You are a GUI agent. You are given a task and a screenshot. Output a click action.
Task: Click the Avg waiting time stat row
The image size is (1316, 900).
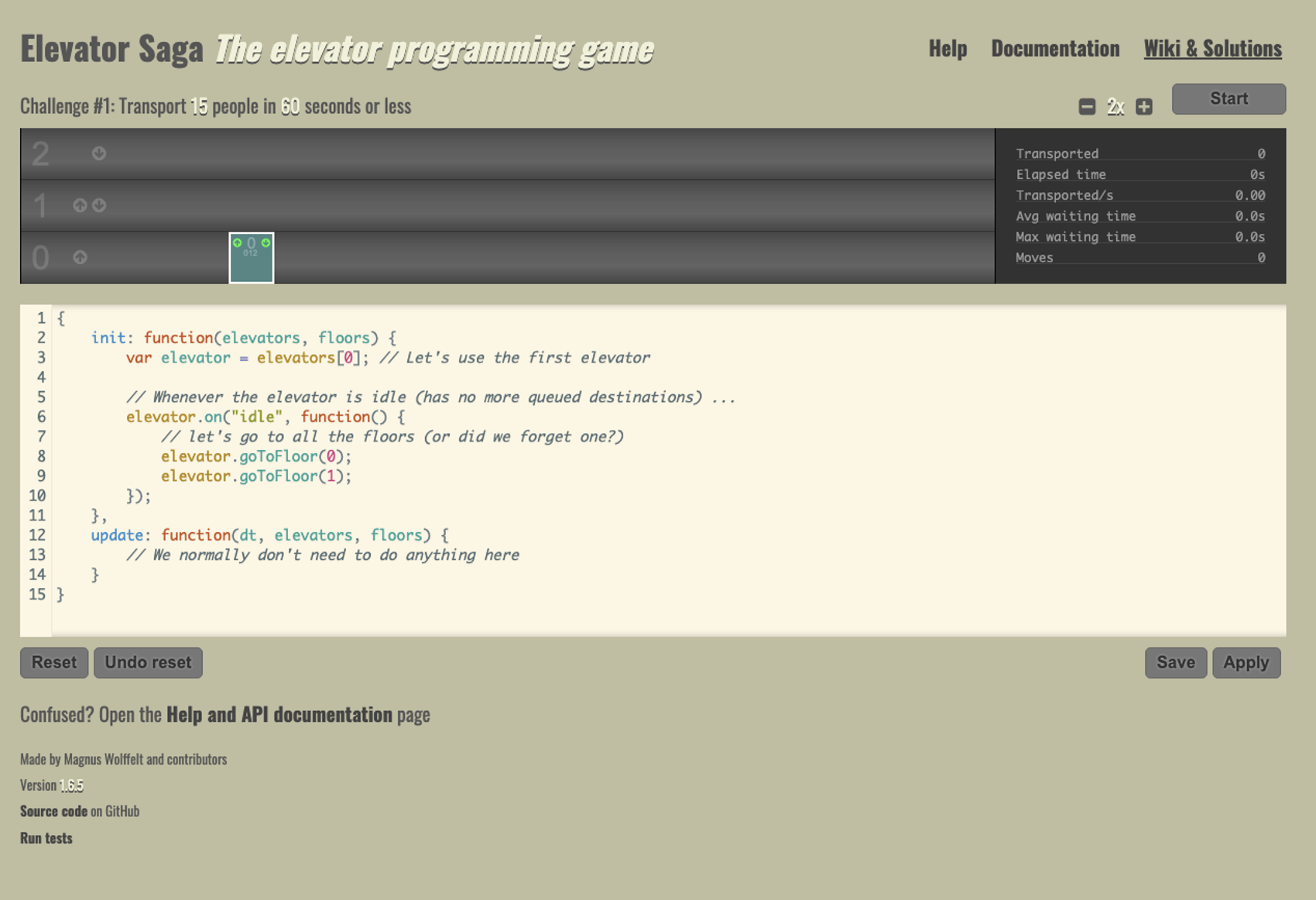coord(1140,216)
